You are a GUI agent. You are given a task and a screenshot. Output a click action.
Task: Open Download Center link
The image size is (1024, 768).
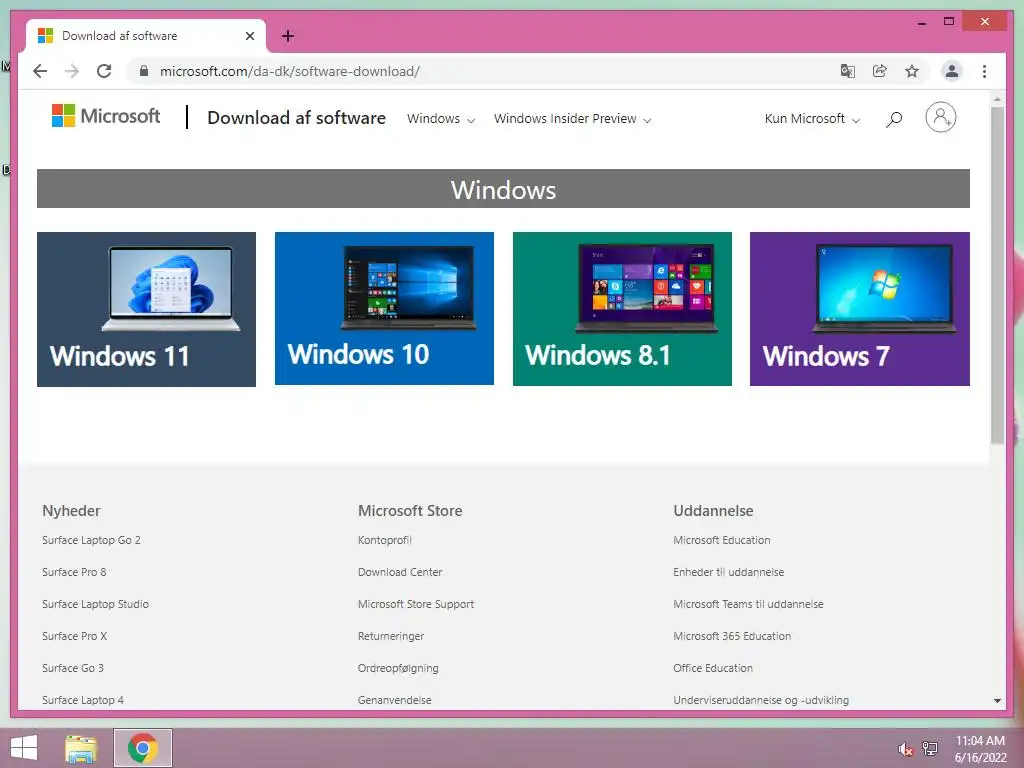[x=400, y=572]
